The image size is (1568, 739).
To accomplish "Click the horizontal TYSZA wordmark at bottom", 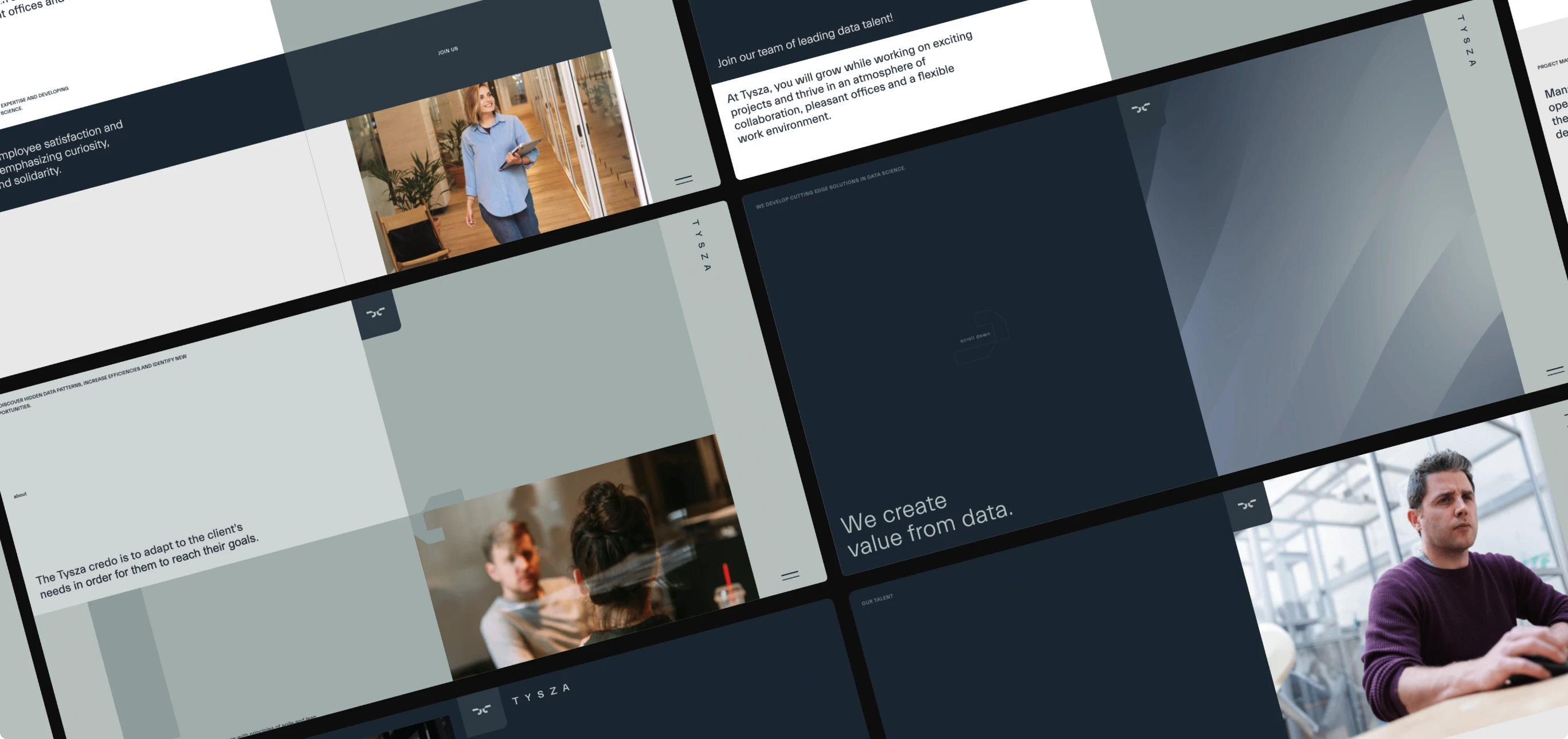I will (x=540, y=694).
